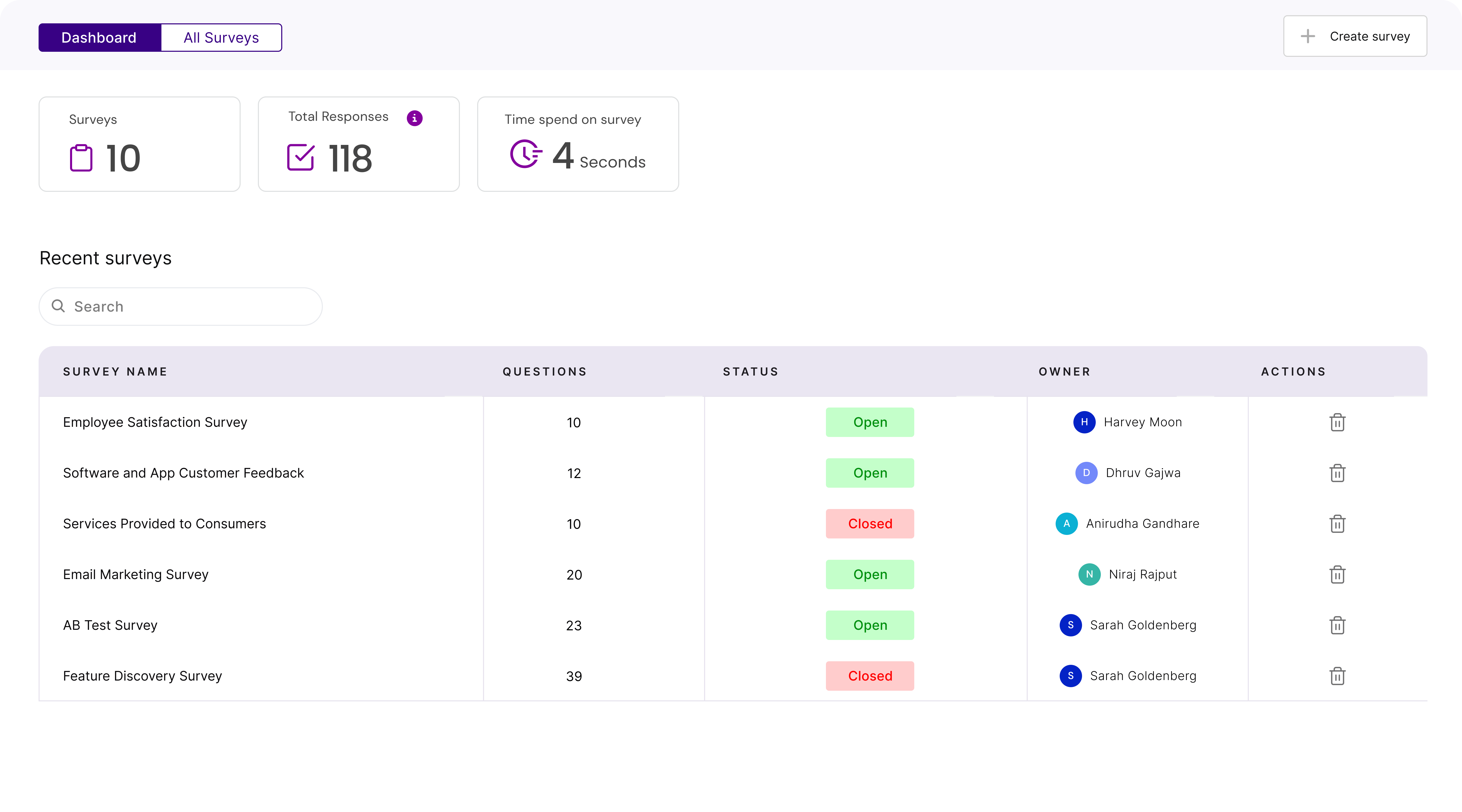The height and width of the screenshot is (812, 1462).
Task: Delete Services Provided to Consumers survey
Action: coord(1337,524)
